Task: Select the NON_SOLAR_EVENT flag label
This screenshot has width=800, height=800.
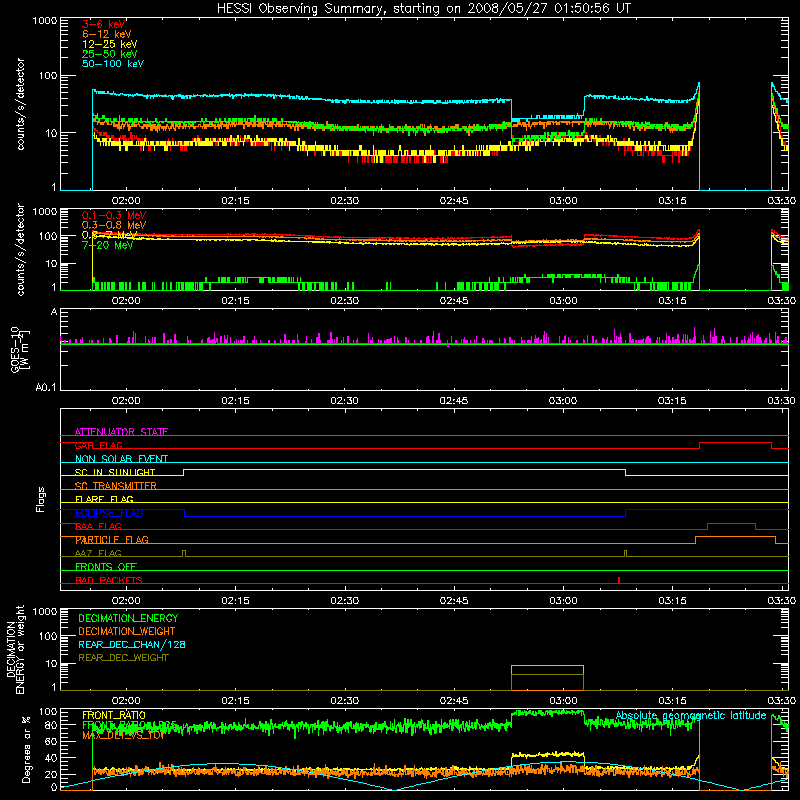Action: coord(121,459)
